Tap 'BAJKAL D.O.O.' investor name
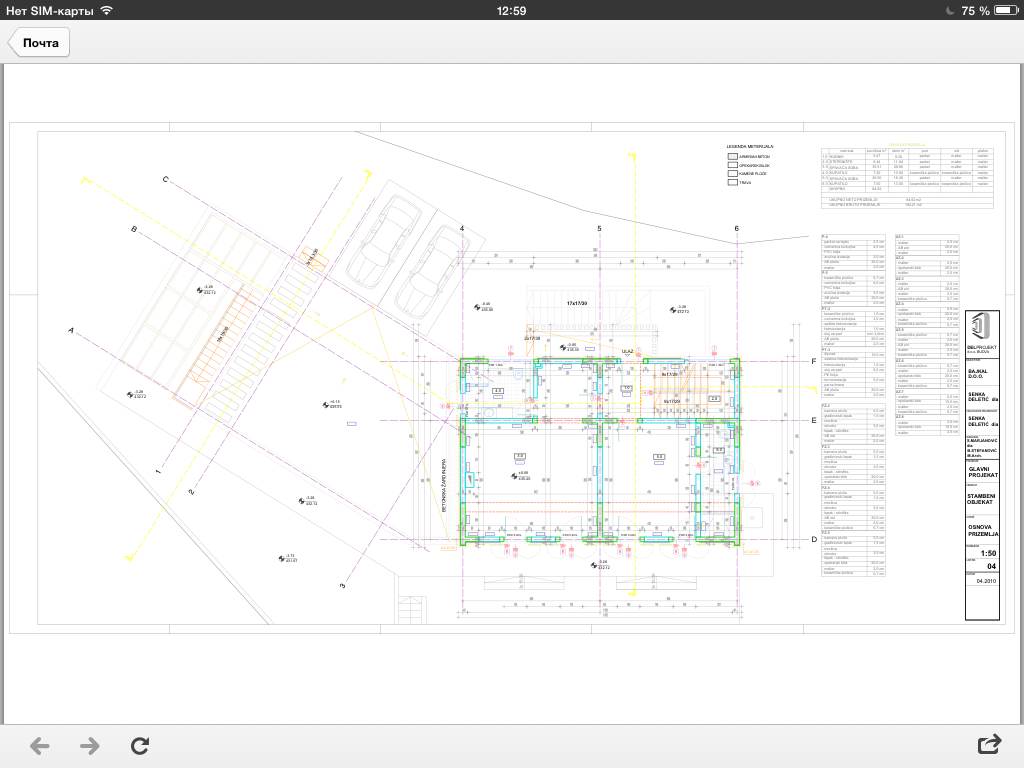The height and width of the screenshot is (768, 1024). pos(978,374)
